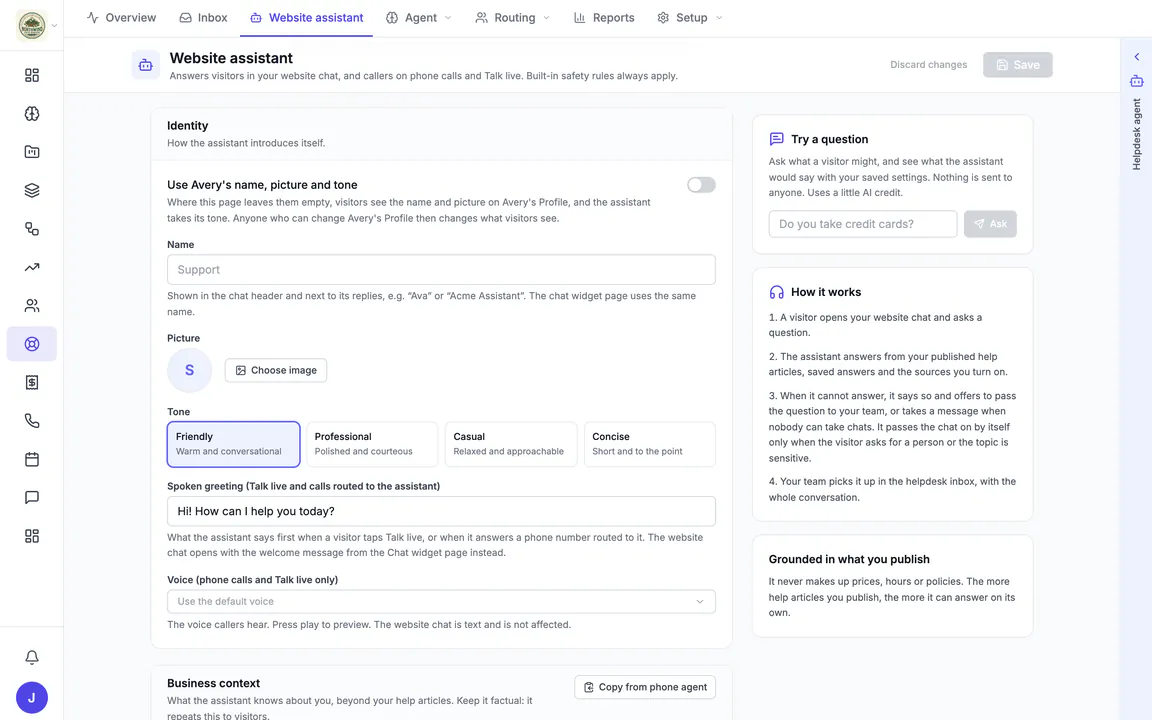1152x720 pixels.
Task: Select the Website assistant tab
Action: (x=306, y=18)
